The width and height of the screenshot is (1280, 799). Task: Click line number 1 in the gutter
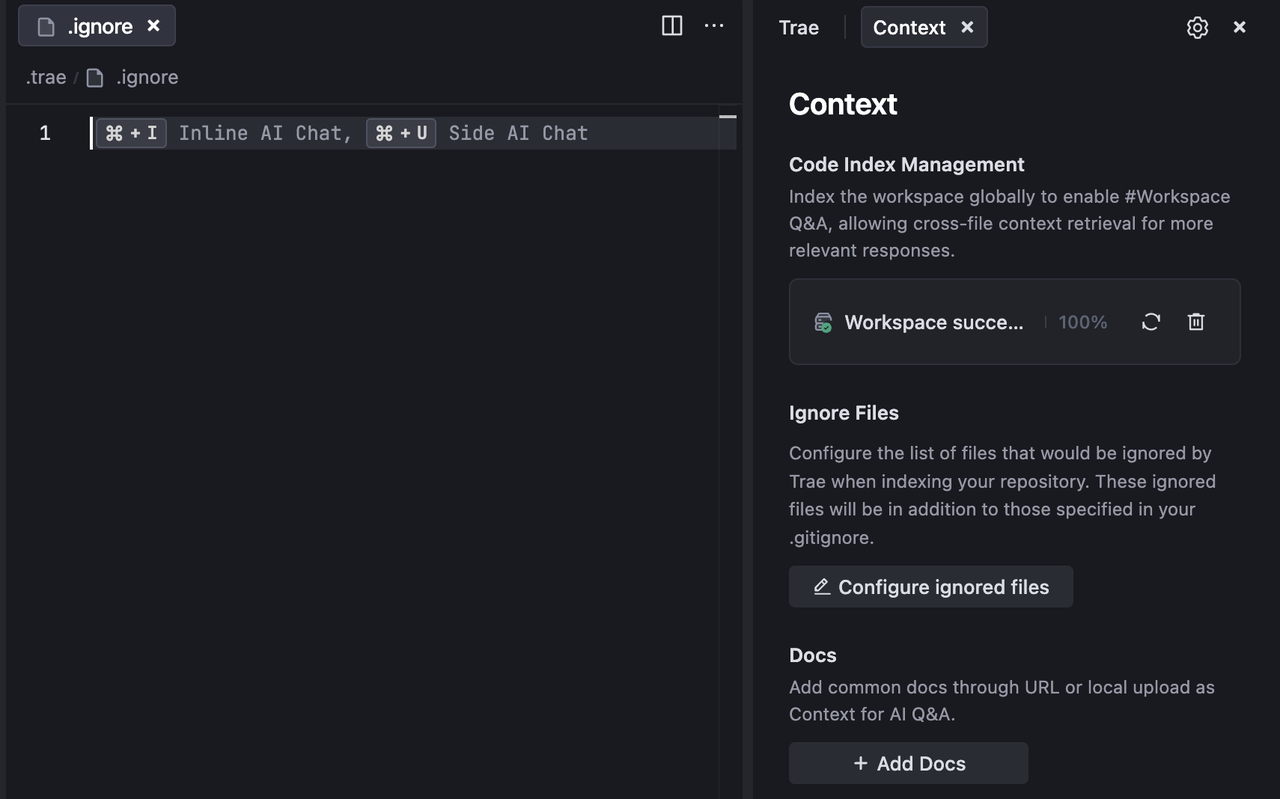[45, 133]
